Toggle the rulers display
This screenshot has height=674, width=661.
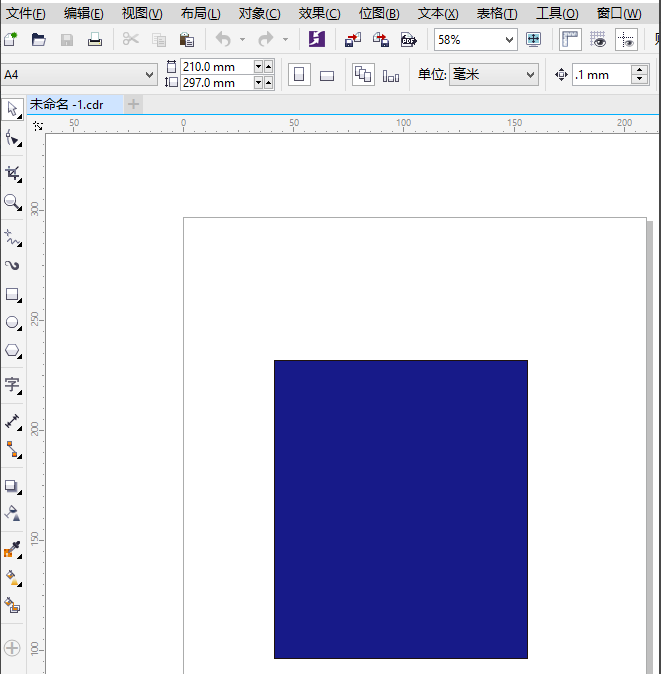click(570, 40)
